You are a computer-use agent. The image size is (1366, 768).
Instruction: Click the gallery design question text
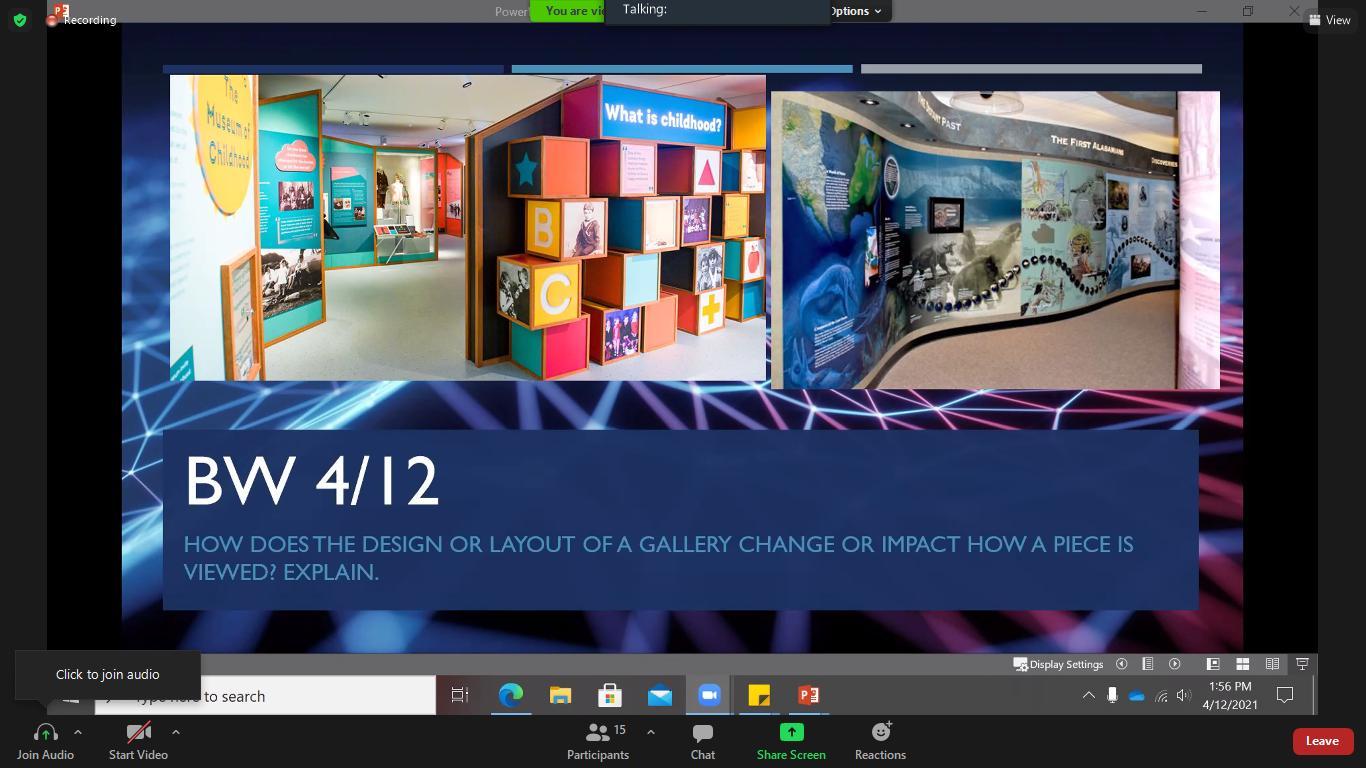click(x=659, y=558)
